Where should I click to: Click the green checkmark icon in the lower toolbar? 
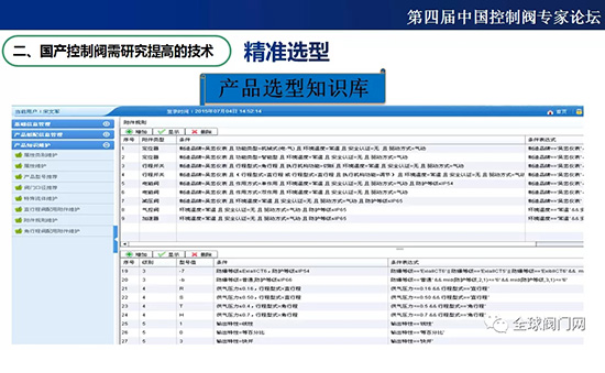click(x=162, y=255)
